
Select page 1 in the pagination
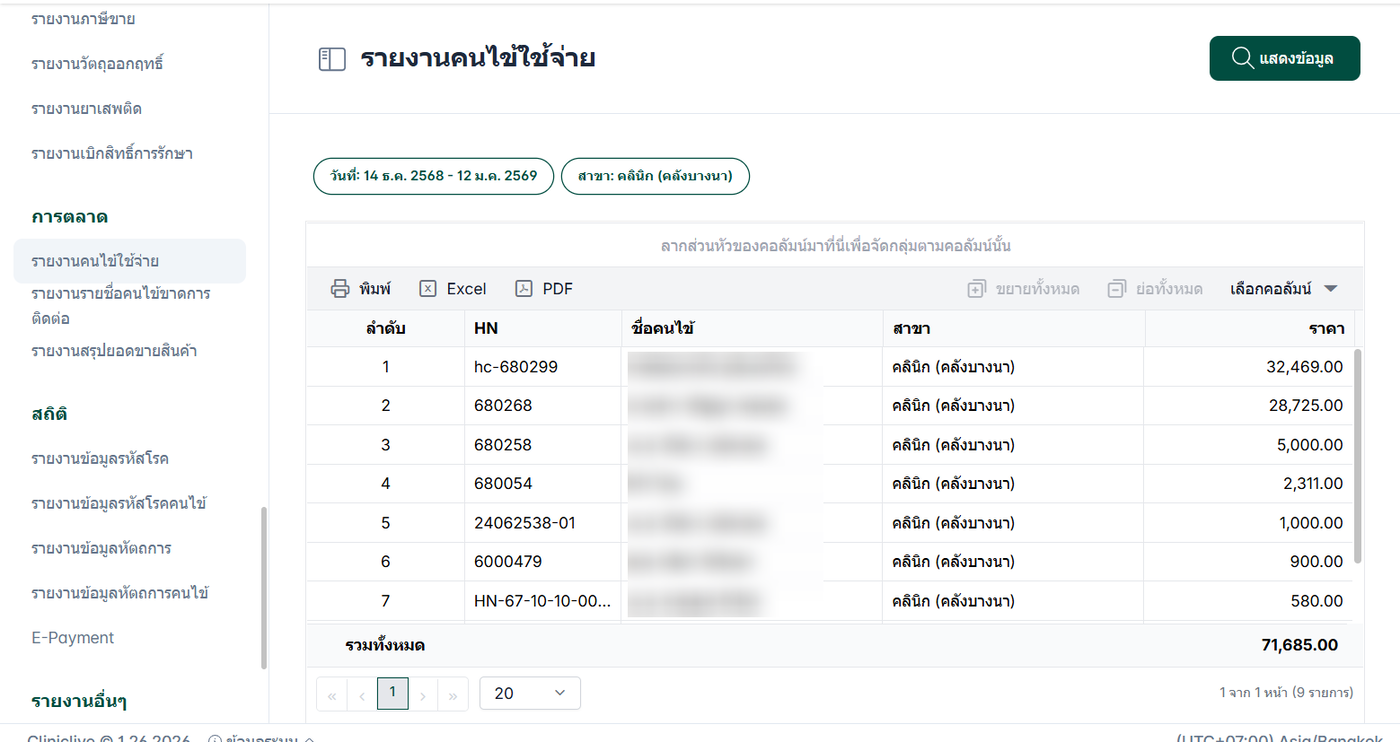point(393,693)
